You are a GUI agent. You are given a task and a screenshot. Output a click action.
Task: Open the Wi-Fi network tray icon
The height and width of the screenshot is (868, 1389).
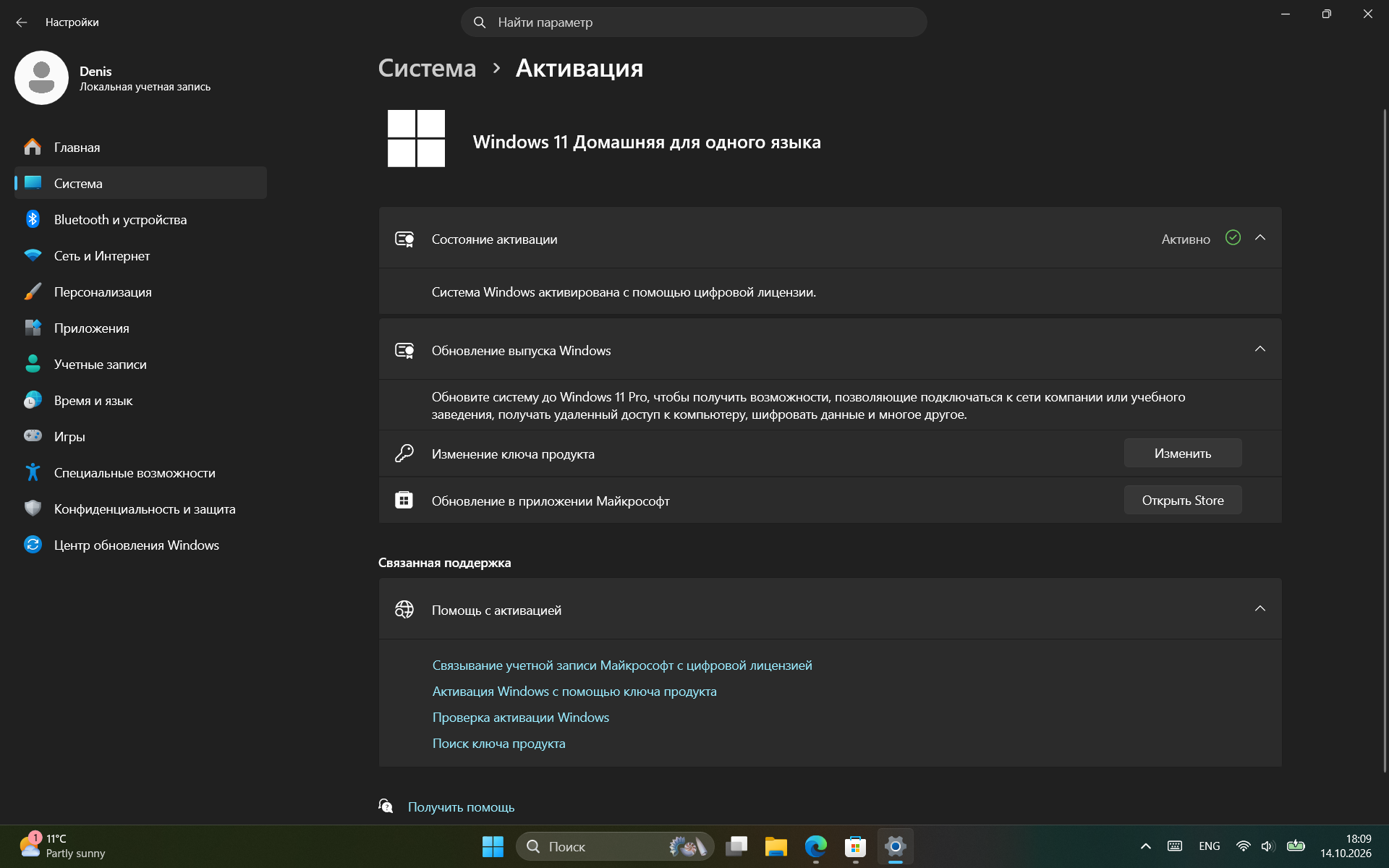click(1244, 846)
